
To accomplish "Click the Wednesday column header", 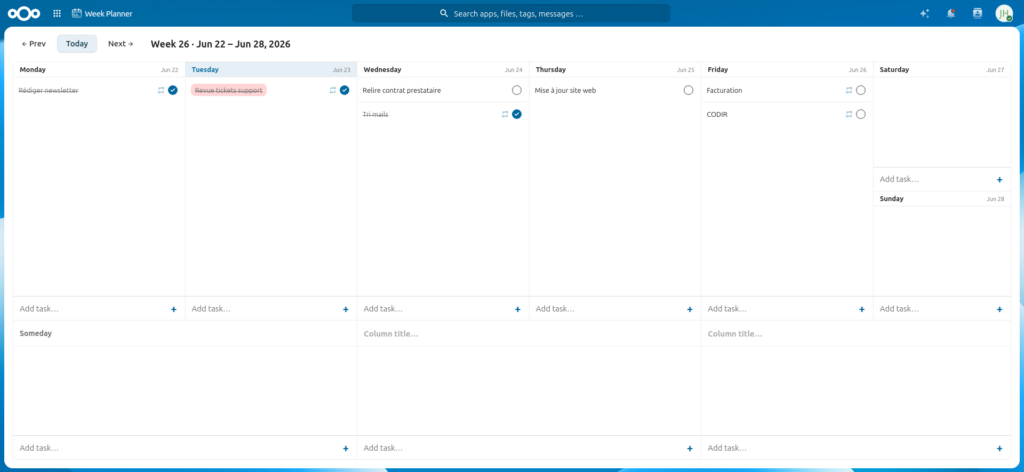I will pos(443,69).
